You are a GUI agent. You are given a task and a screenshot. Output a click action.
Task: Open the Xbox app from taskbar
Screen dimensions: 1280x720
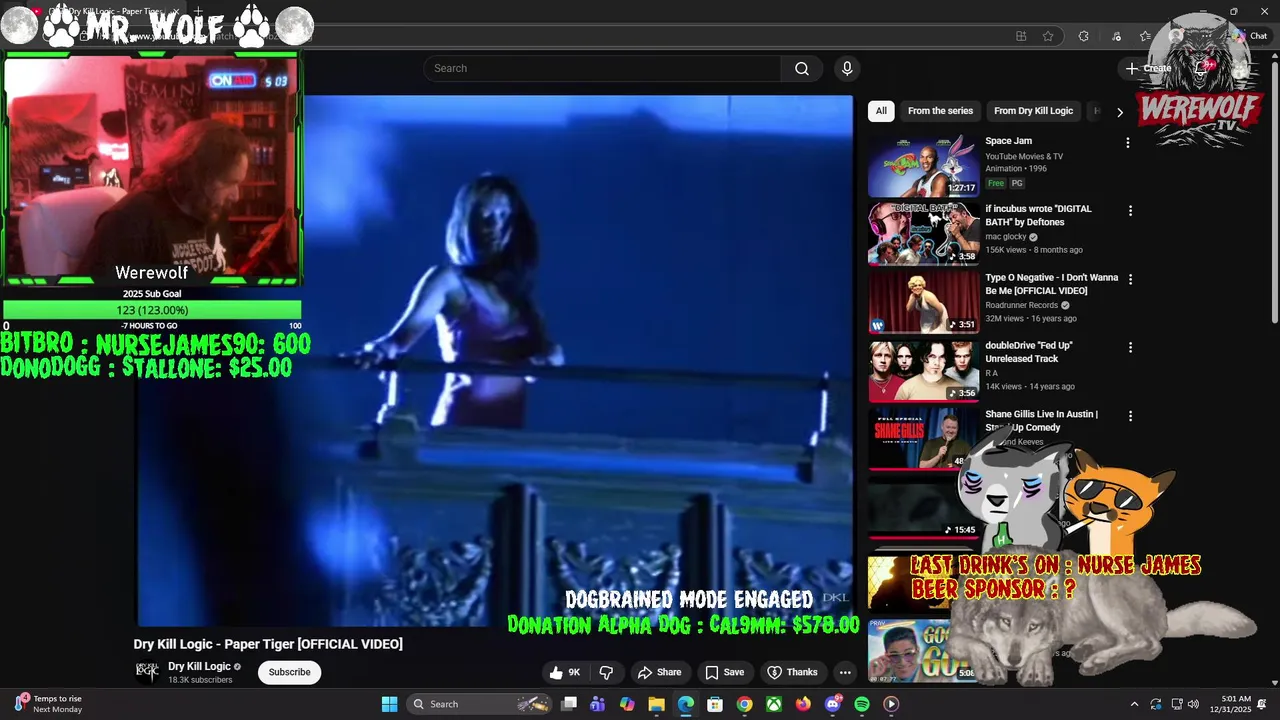(774, 704)
